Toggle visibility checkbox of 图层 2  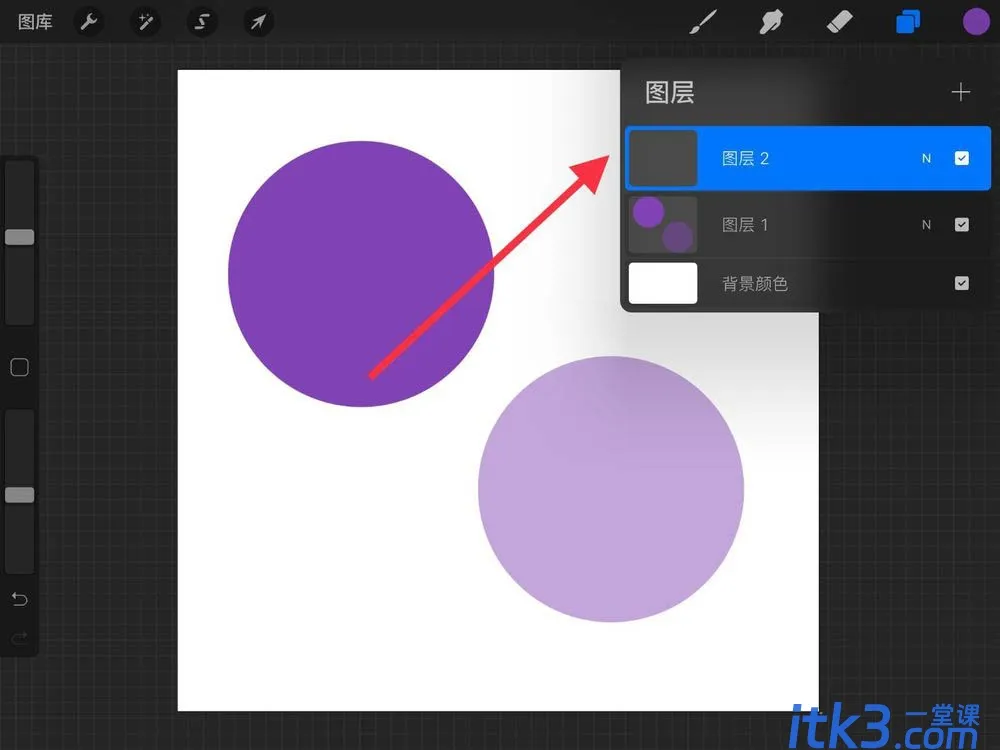pos(962,158)
